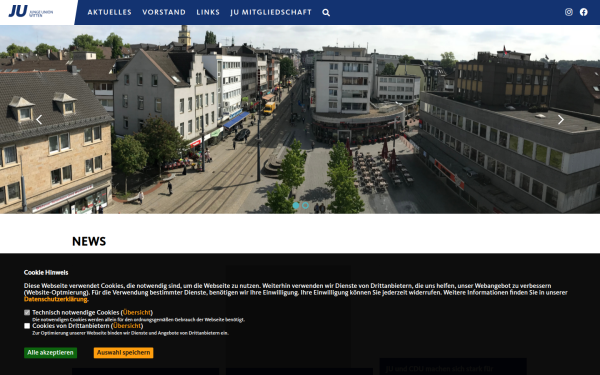Screen dimensions: 600x375
Task: Open Übersicht link for third-party cookies
Action: tap(127, 326)
